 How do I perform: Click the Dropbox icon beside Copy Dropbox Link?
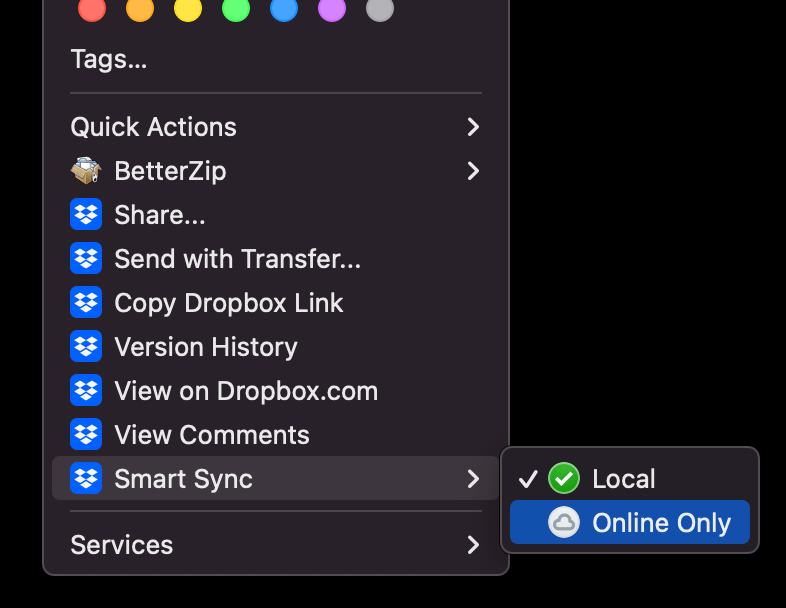(86, 302)
